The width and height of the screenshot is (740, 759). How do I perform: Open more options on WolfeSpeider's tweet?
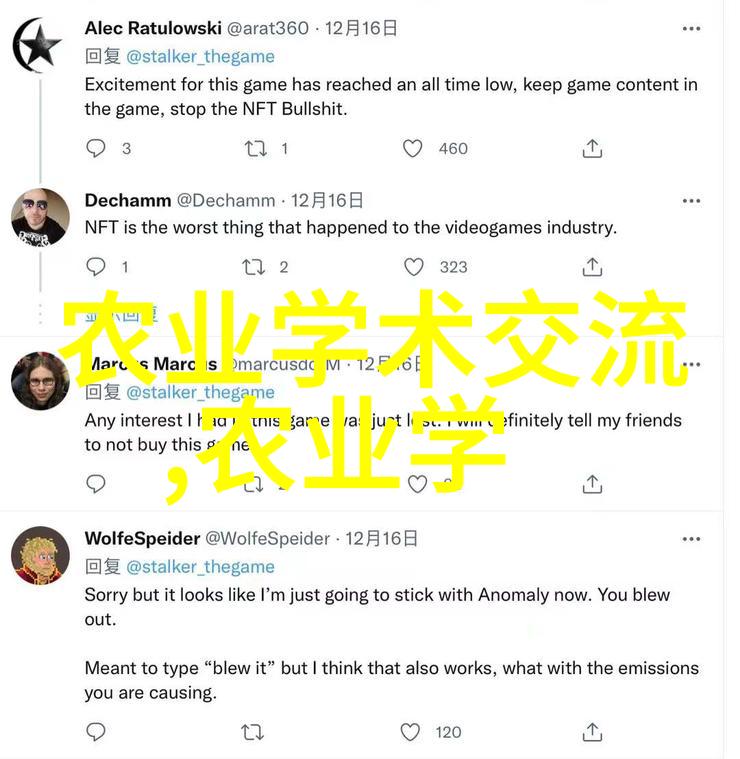click(691, 539)
